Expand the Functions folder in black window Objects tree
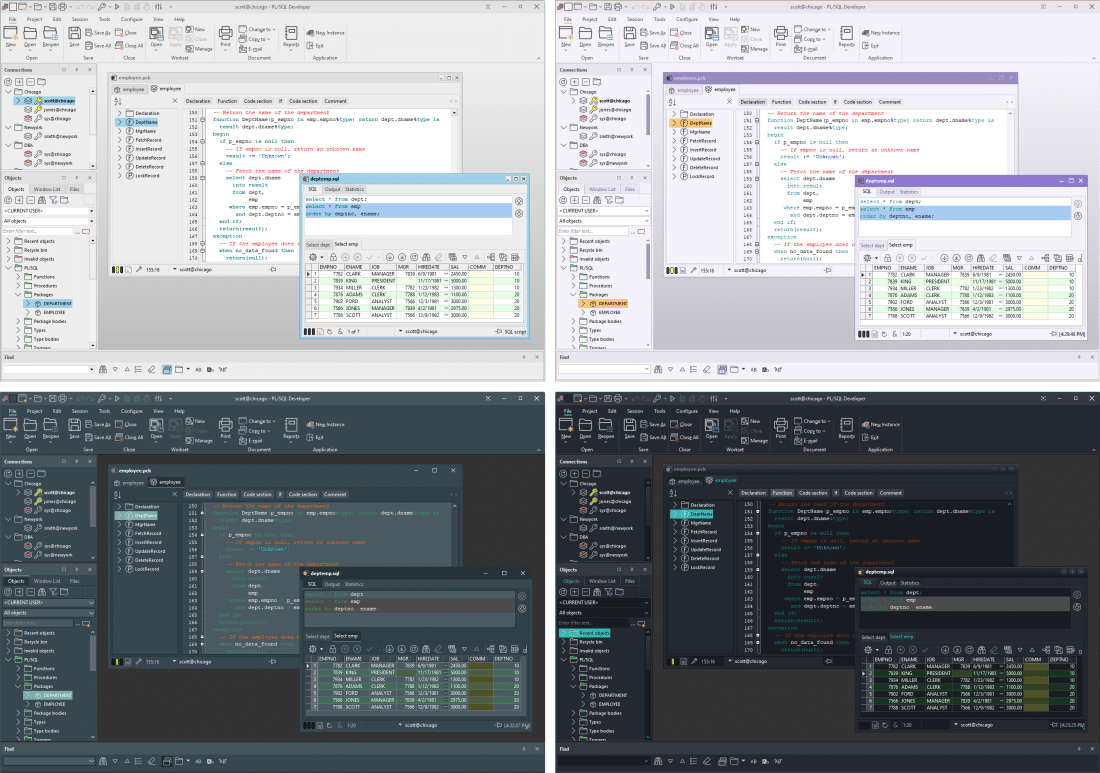1100x773 pixels. click(x=574, y=668)
